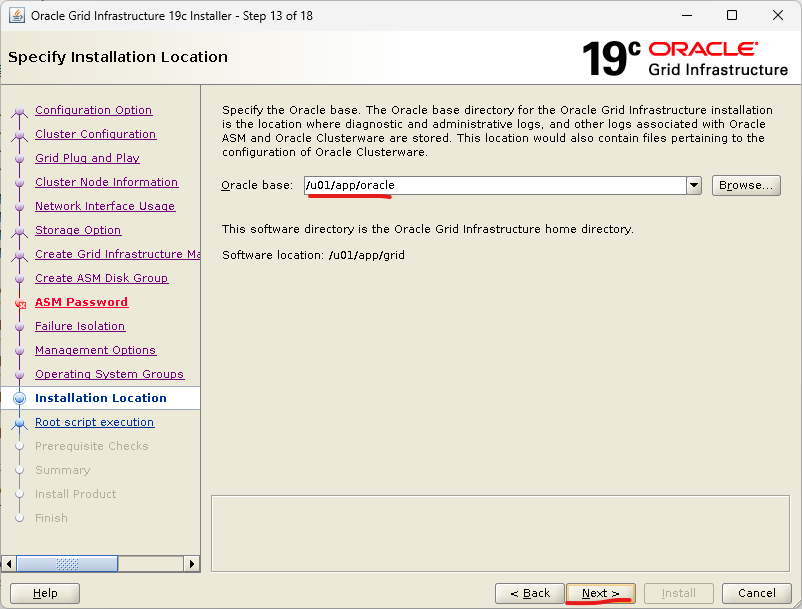The height and width of the screenshot is (609, 802).
Task: Open the Network Interface Usage step
Action: pyautogui.click(x=105, y=206)
